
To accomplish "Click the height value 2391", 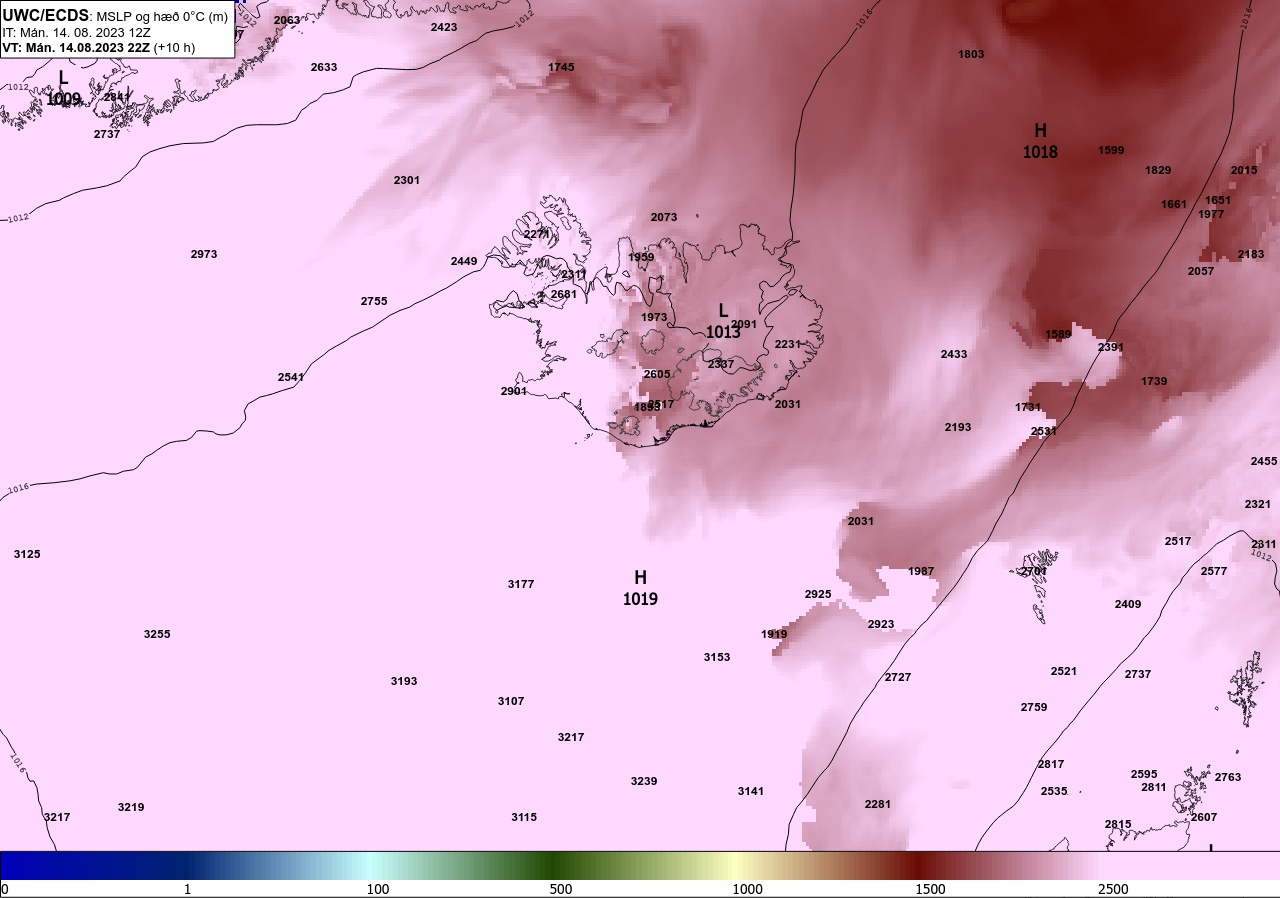I will 1111,347.
